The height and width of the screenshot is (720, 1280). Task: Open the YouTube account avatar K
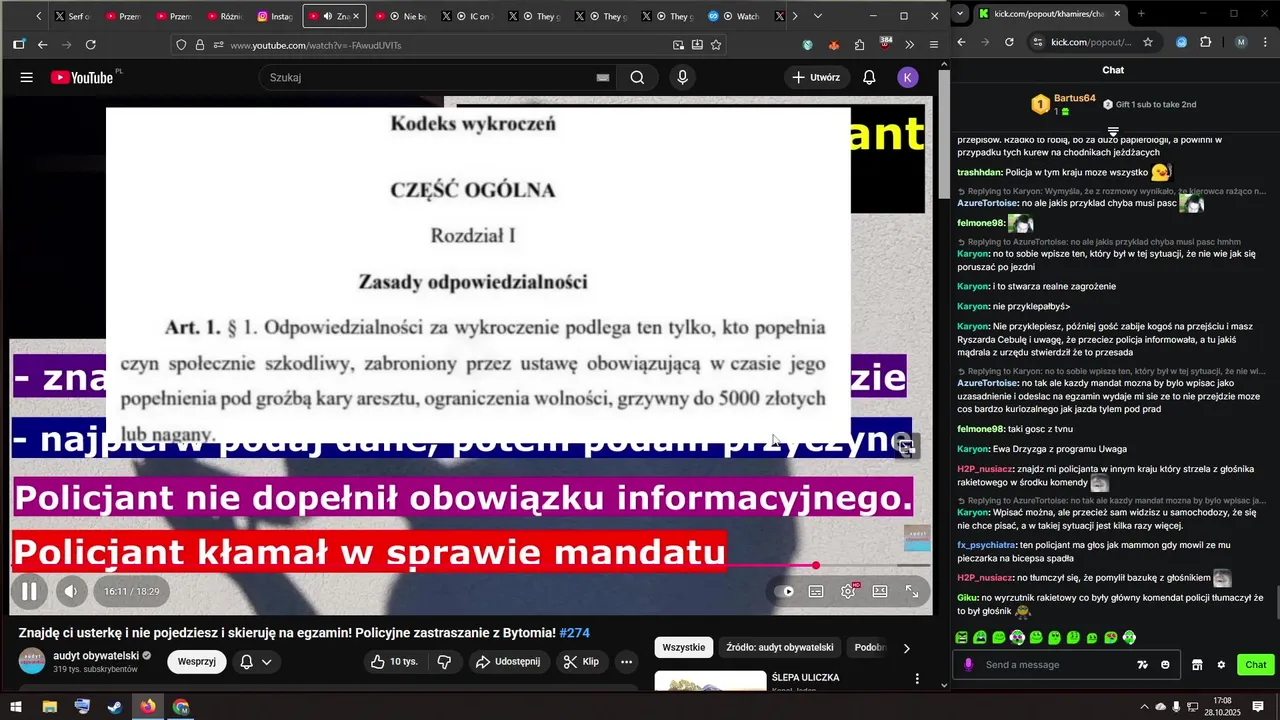point(908,77)
